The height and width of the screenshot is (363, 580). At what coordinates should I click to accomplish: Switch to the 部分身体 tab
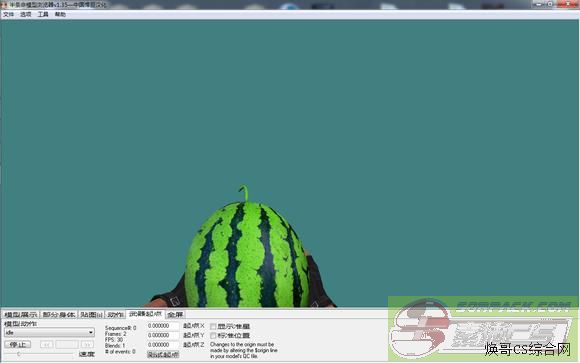tap(59, 315)
